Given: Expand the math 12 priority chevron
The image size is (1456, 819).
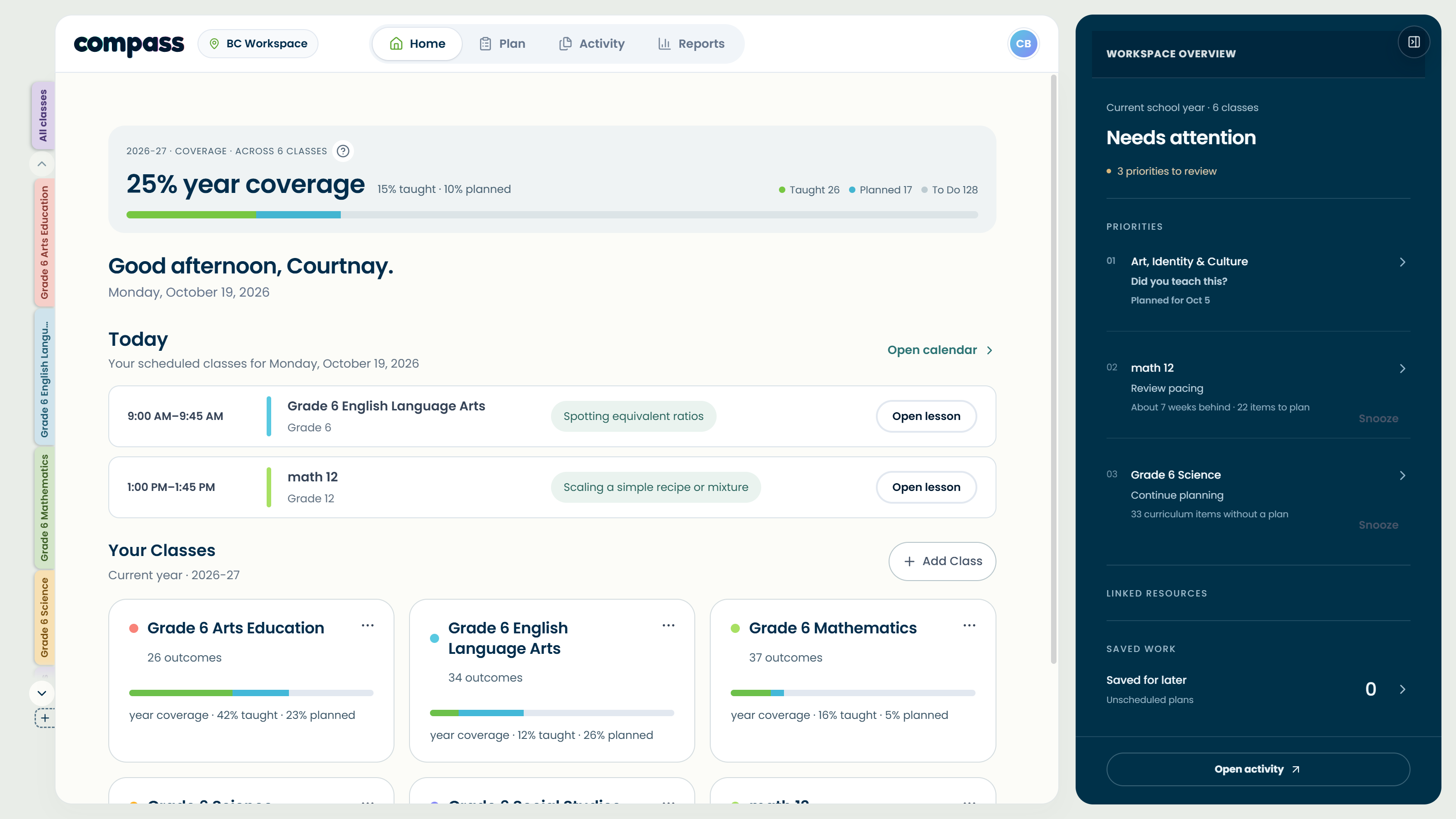Looking at the screenshot, I should point(1402,369).
